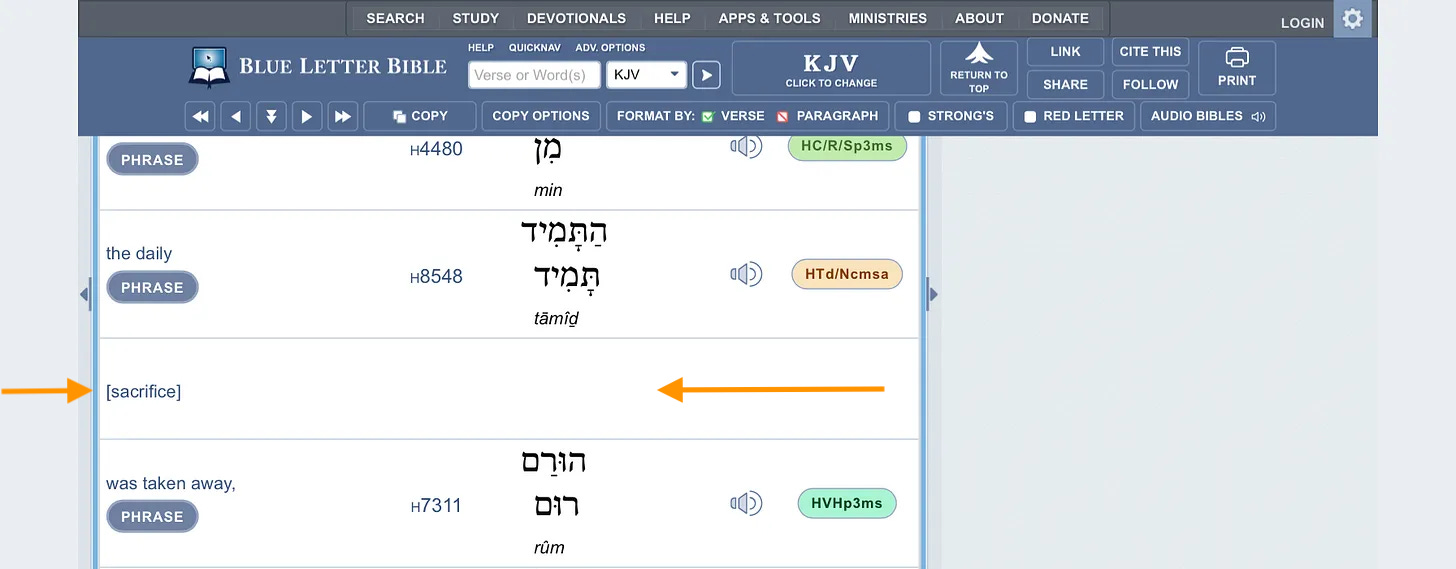Click the Hebrew root word tāmîḏ

566,275
